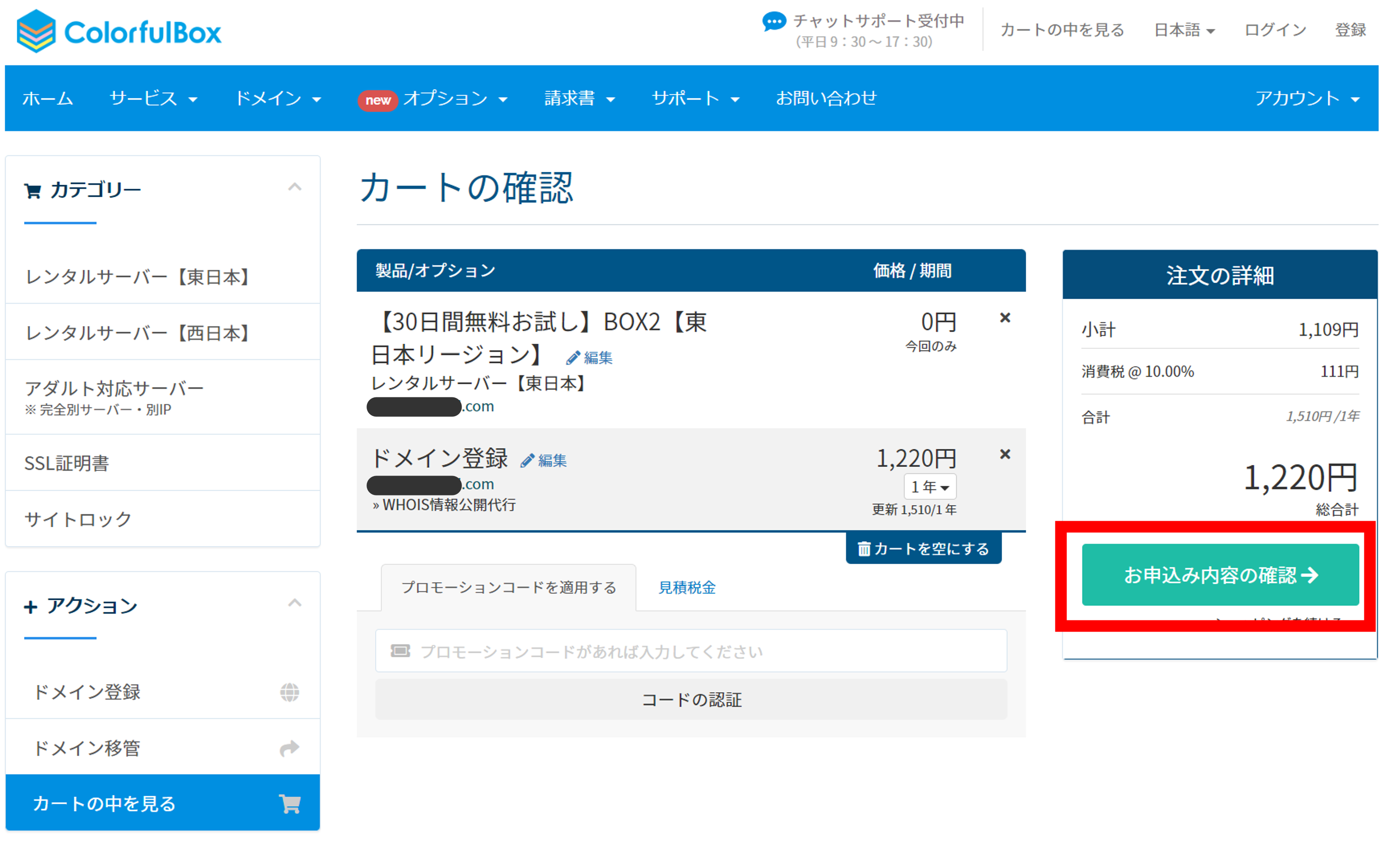The image size is (1400, 858).
Task: Open chat support via speech bubble icon
Action: (x=773, y=22)
